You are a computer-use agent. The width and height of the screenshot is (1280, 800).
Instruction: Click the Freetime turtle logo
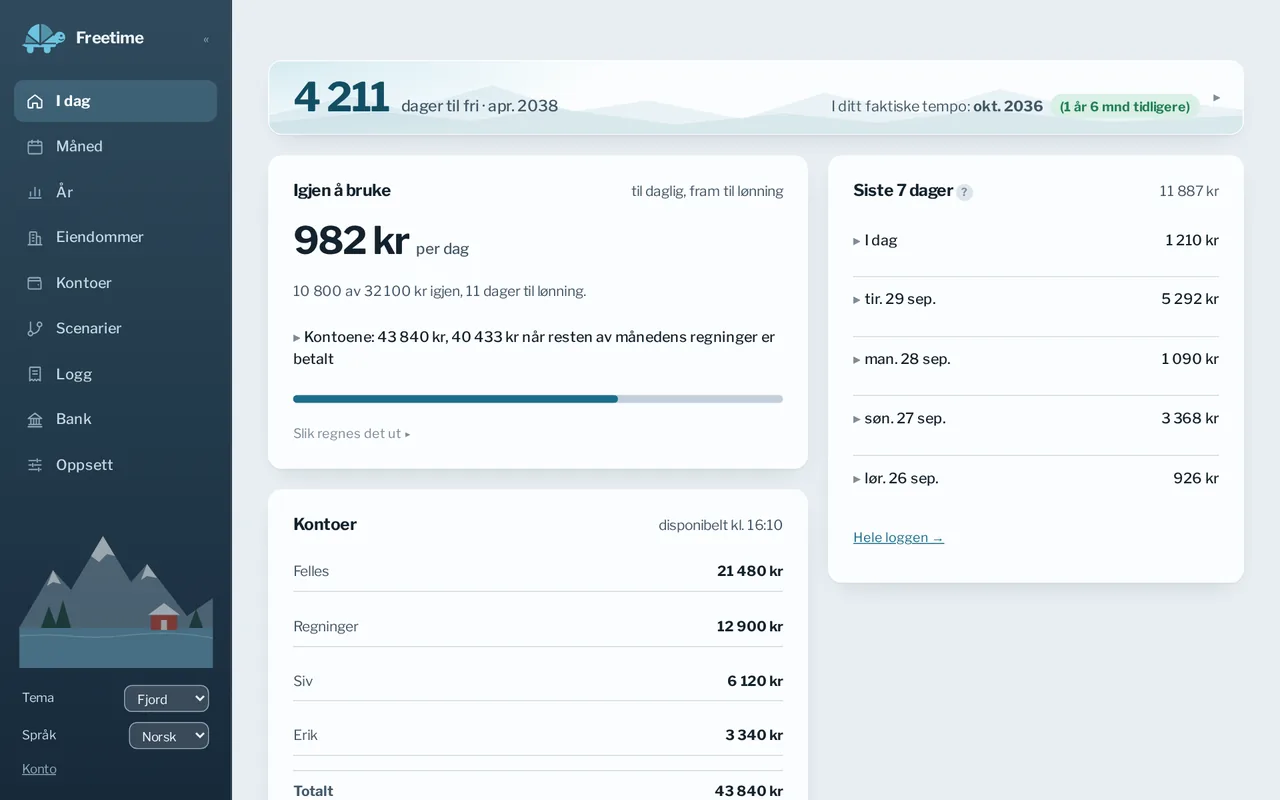click(44, 38)
